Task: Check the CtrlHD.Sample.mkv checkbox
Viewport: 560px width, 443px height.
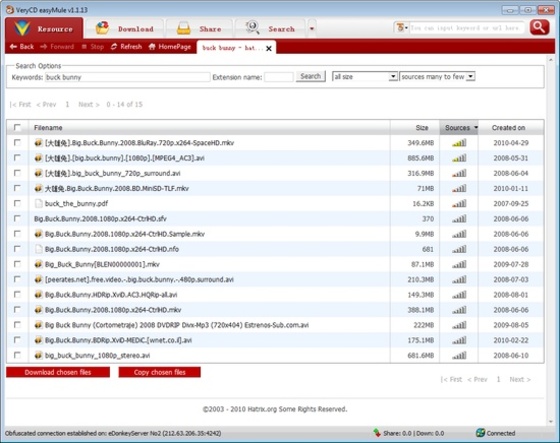Action: click(17, 234)
